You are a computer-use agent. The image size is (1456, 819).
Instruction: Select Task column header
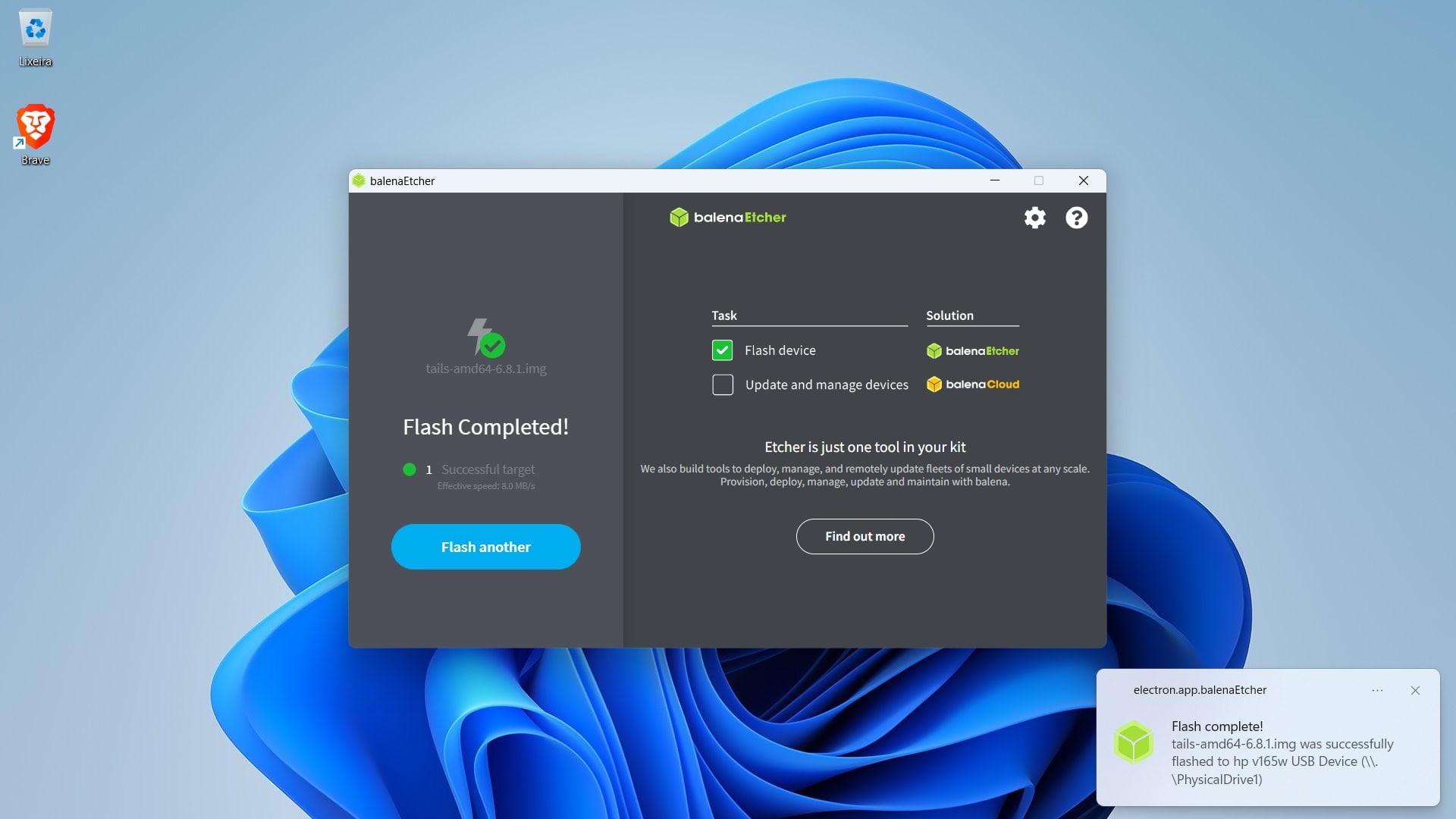pyautogui.click(x=723, y=315)
